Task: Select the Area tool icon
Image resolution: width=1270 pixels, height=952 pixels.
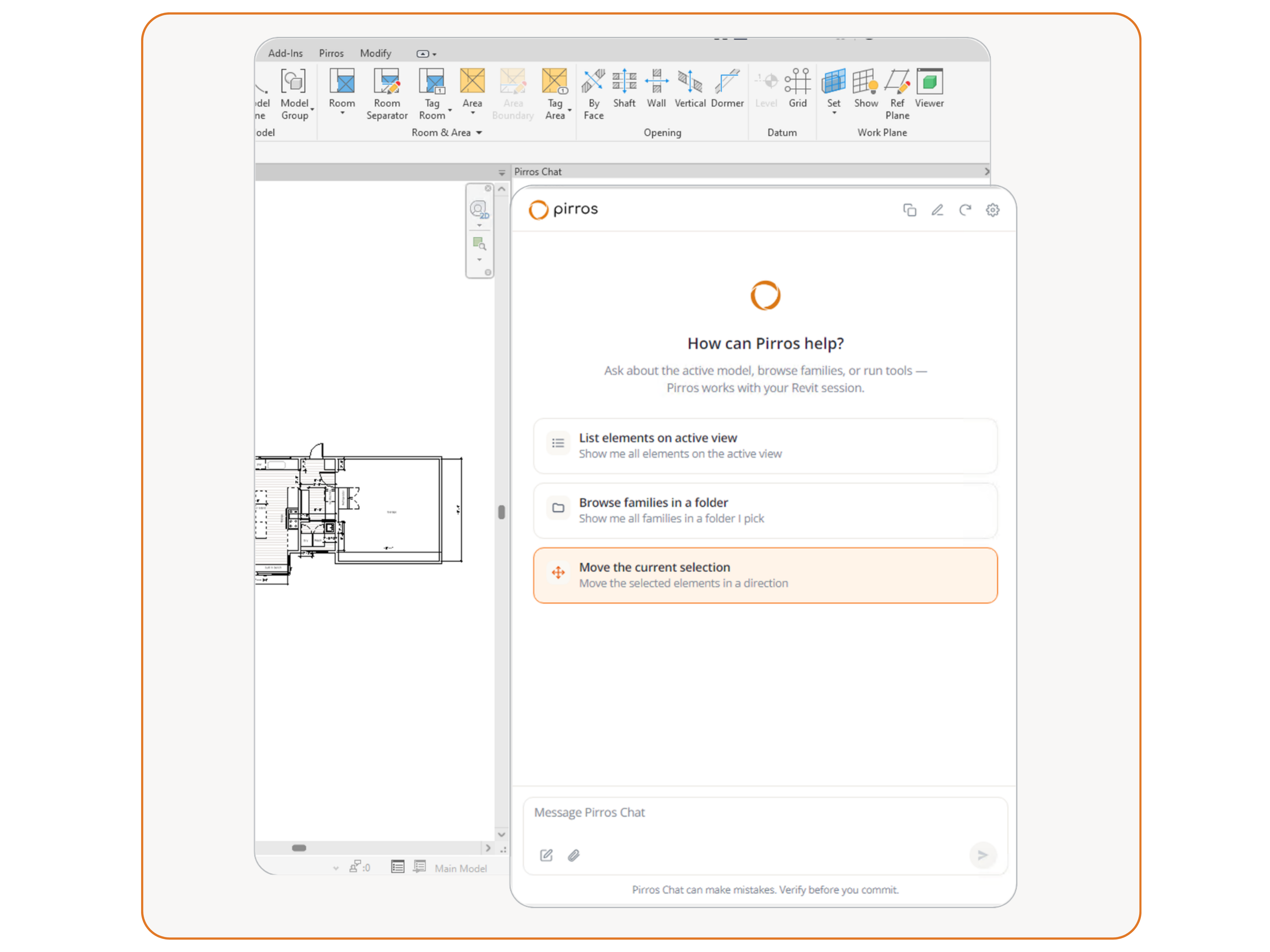Action: [x=472, y=81]
